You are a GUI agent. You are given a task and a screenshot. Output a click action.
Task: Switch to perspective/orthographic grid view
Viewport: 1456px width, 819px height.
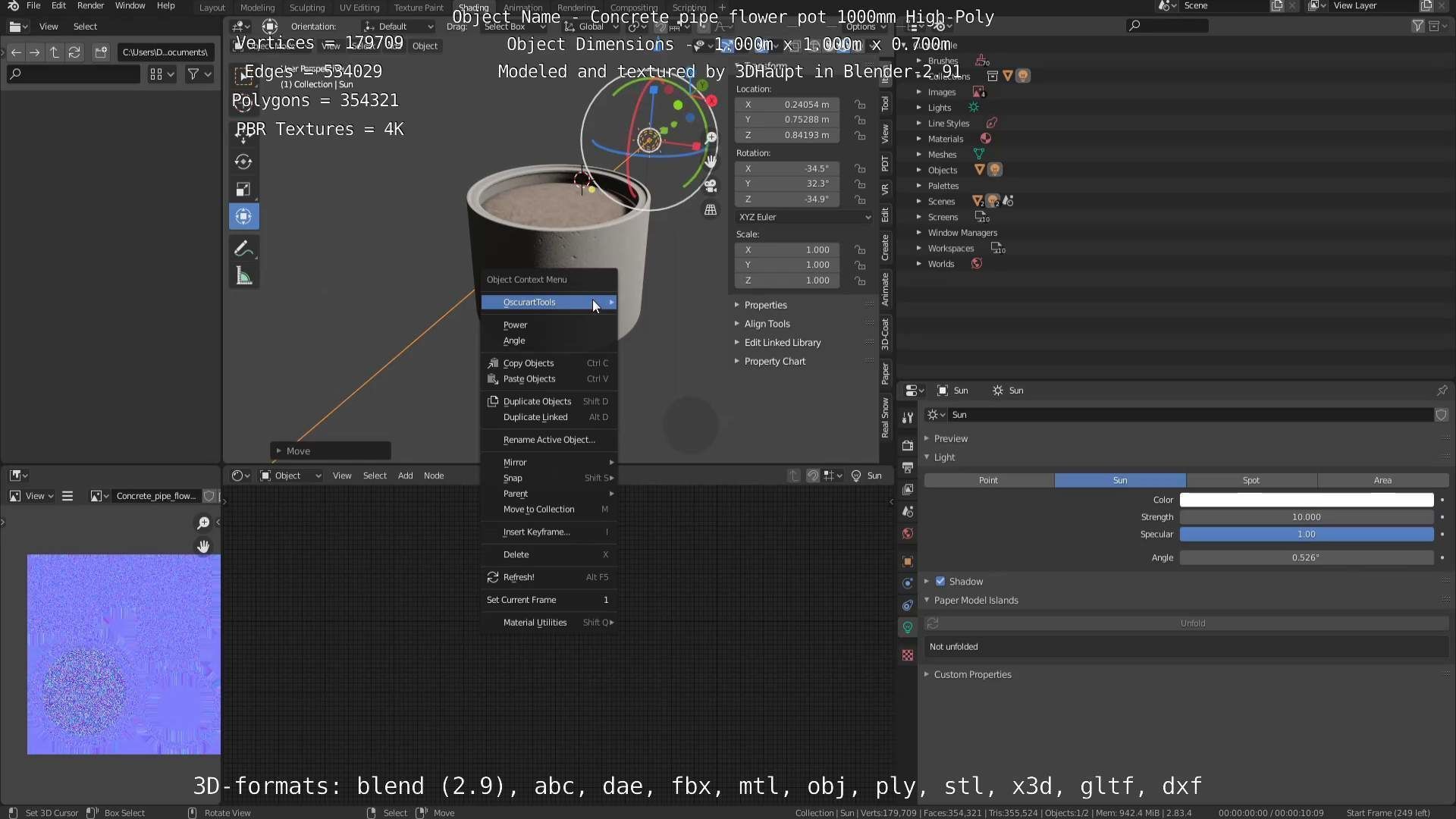[x=711, y=210]
